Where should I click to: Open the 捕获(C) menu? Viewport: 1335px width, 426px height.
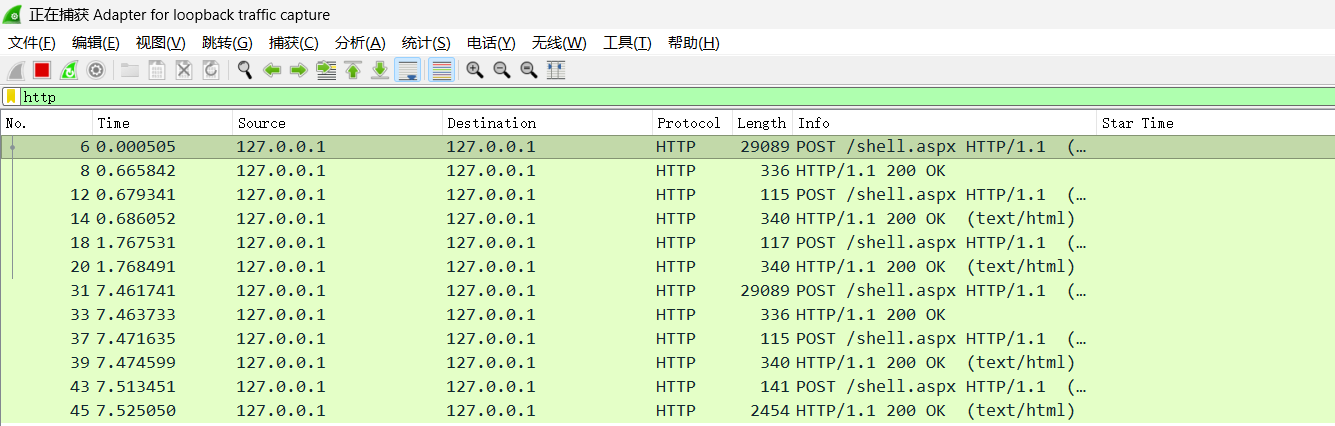(x=293, y=43)
